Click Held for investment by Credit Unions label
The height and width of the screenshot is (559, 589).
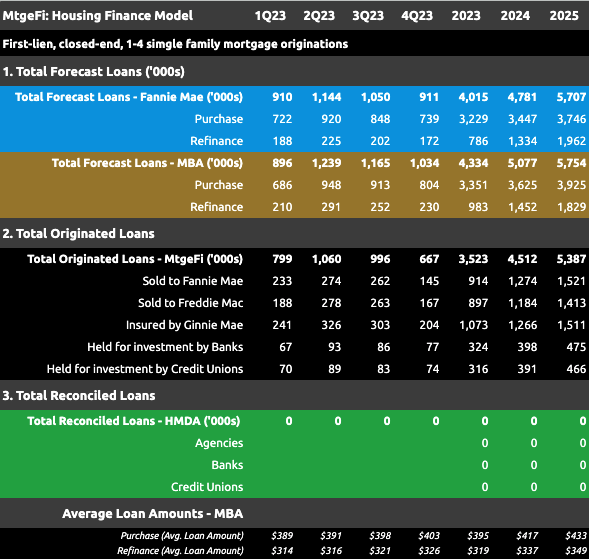coord(145,369)
